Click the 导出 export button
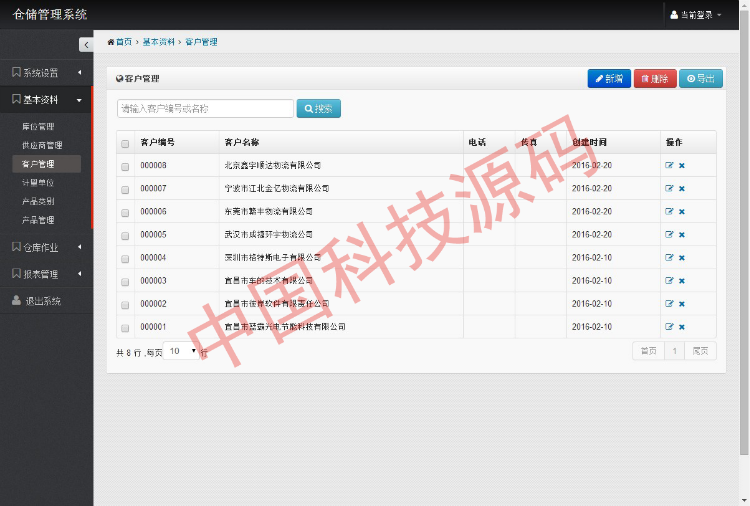Screen dimensions: 750x506 point(701,78)
